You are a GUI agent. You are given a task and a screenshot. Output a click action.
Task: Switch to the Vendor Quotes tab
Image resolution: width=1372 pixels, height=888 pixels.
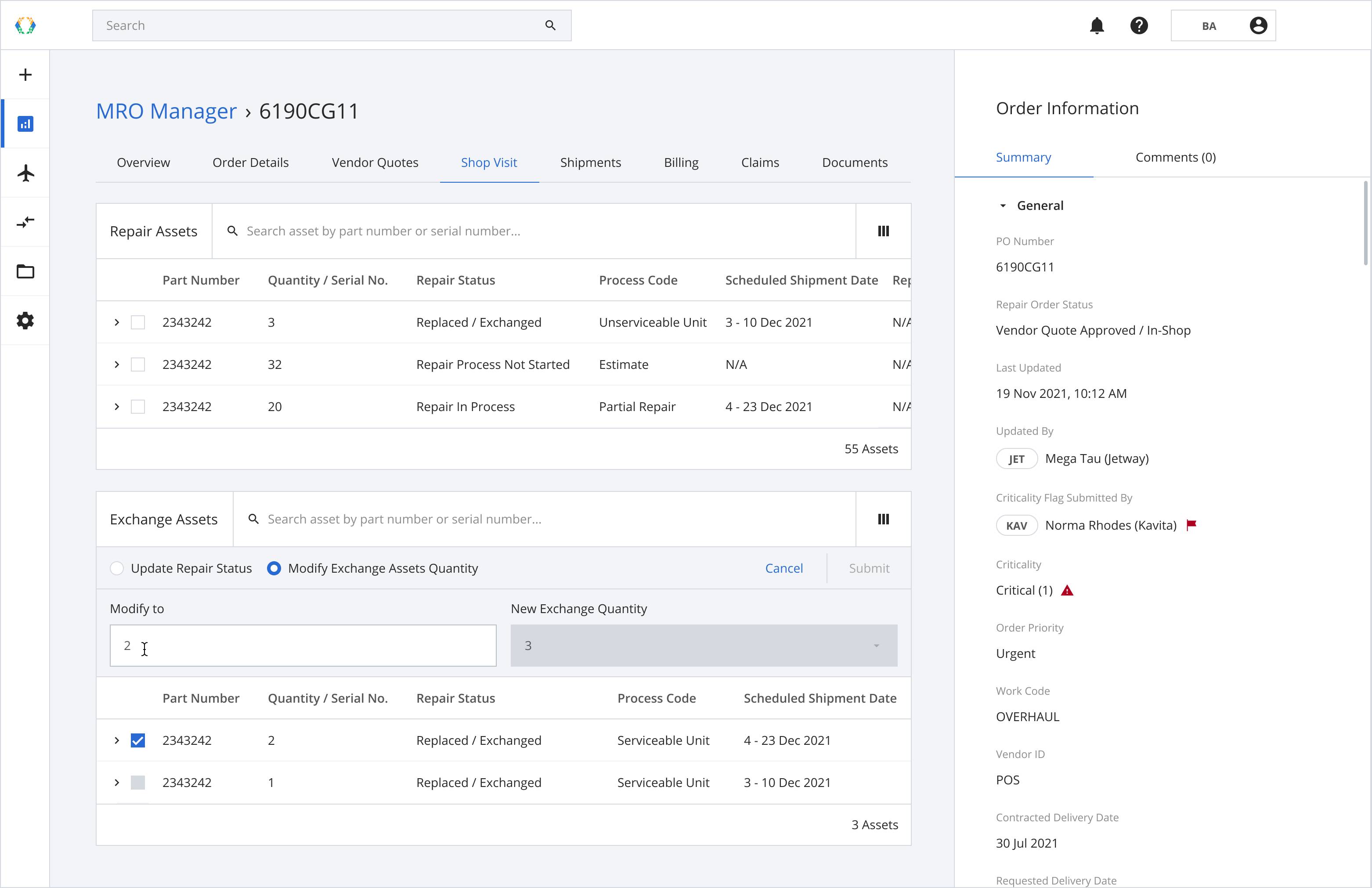(375, 162)
